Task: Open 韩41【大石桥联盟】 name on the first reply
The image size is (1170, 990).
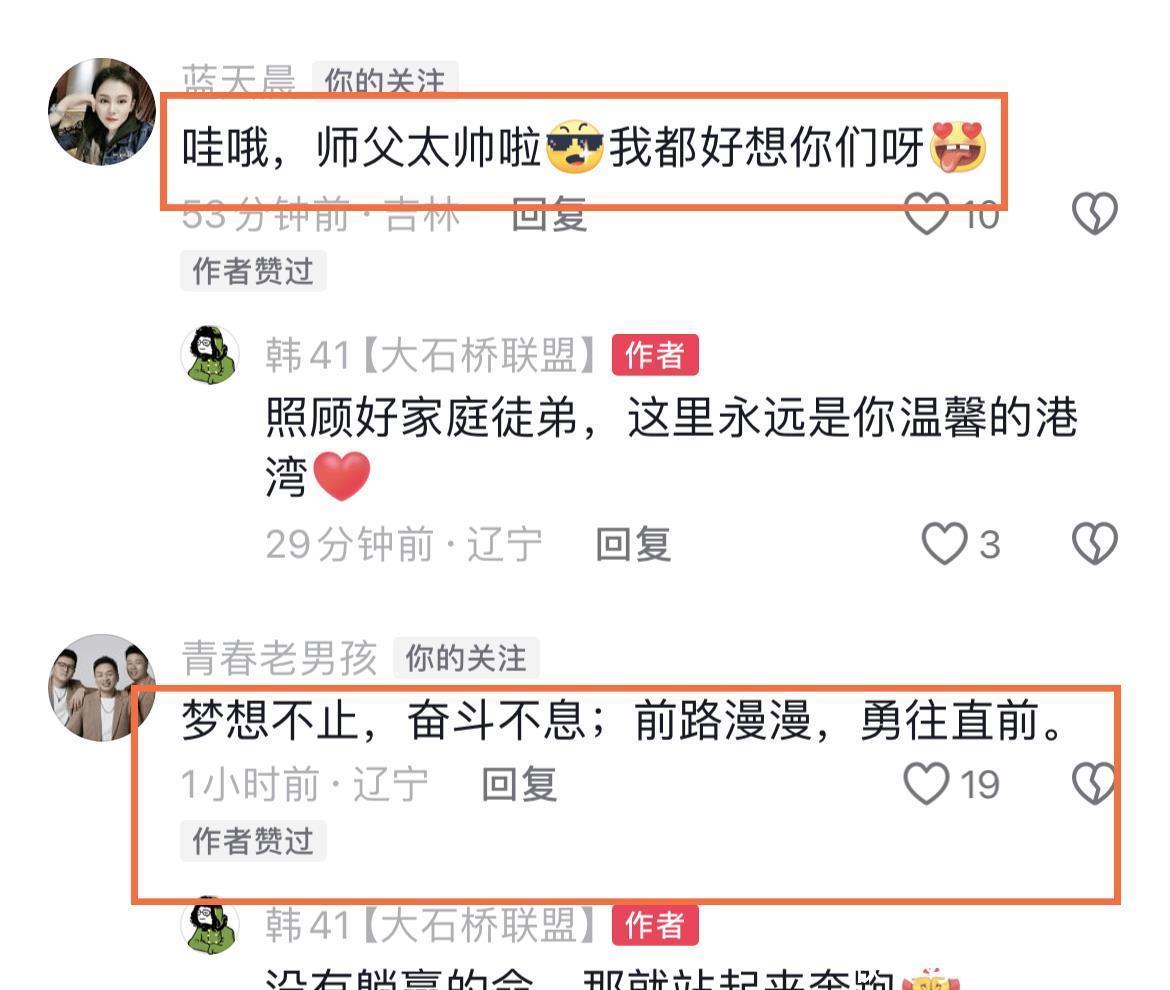Action: (x=431, y=355)
